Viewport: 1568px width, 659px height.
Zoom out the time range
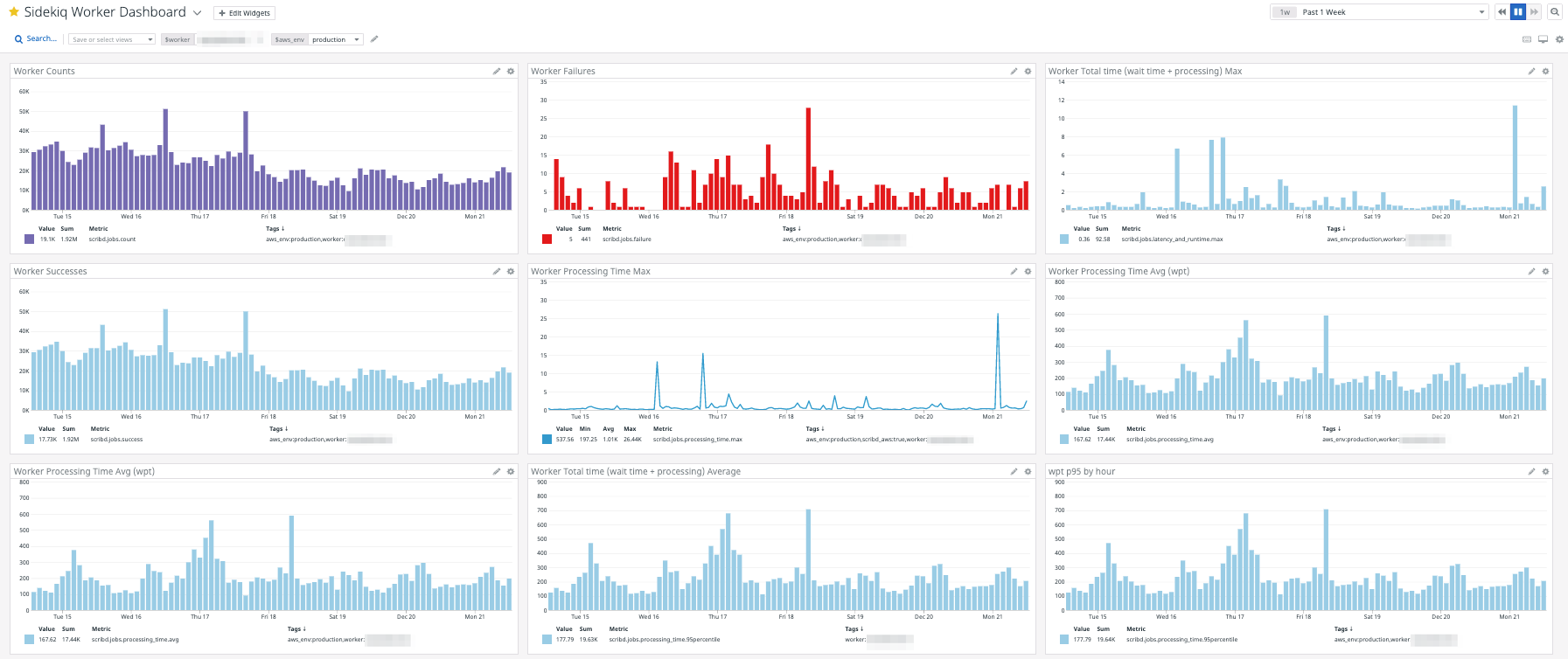(x=1554, y=12)
